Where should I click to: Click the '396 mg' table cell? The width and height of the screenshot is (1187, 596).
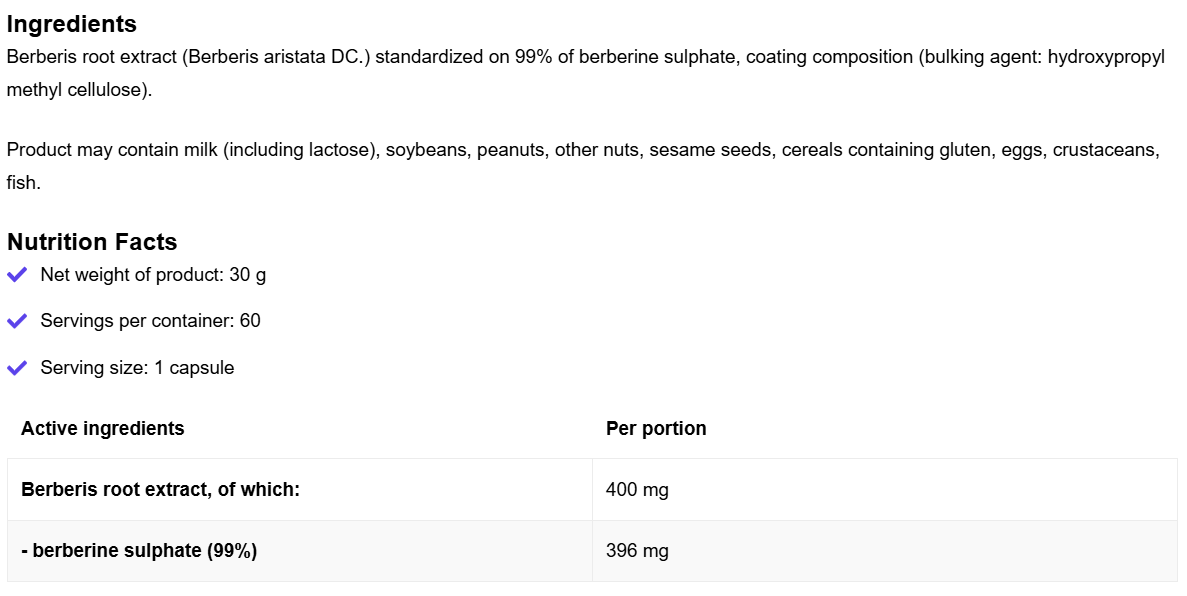pos(637,551)
